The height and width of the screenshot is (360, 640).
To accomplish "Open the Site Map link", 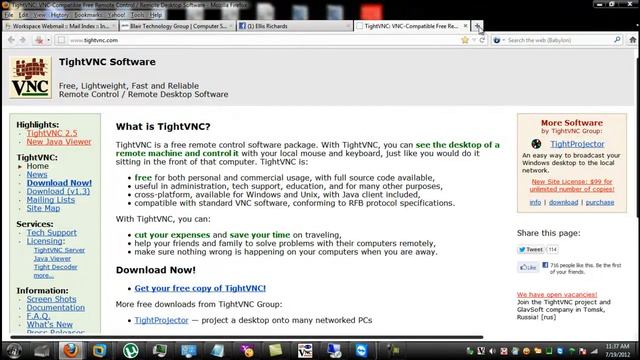I will [x=43, y=208].
